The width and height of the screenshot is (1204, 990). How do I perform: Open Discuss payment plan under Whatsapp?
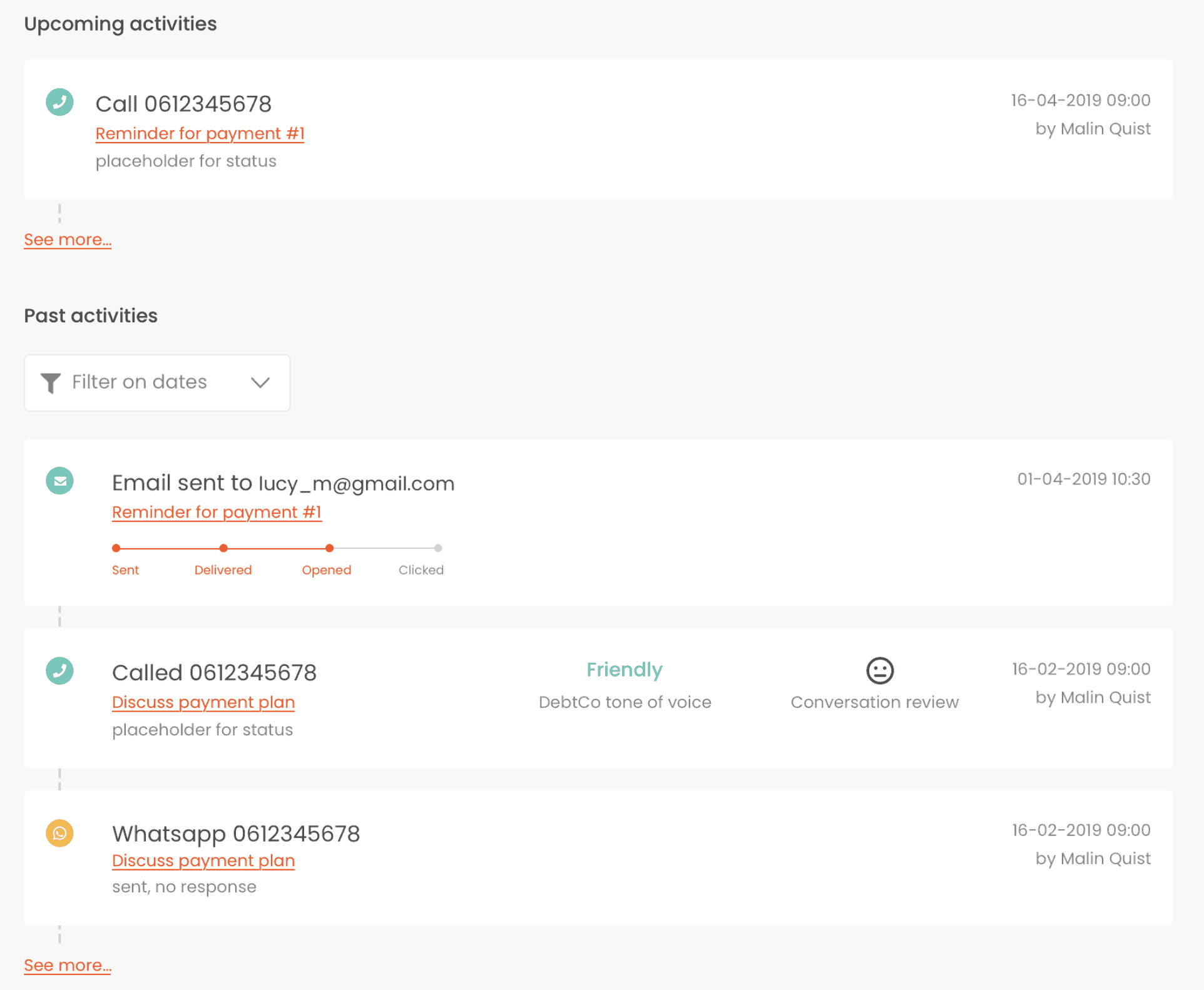tap(203, 861)
